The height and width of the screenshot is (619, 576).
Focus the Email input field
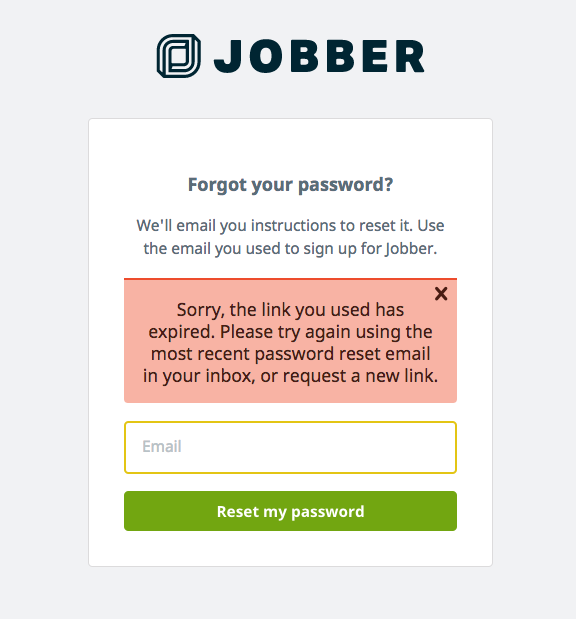coord(290,447)
